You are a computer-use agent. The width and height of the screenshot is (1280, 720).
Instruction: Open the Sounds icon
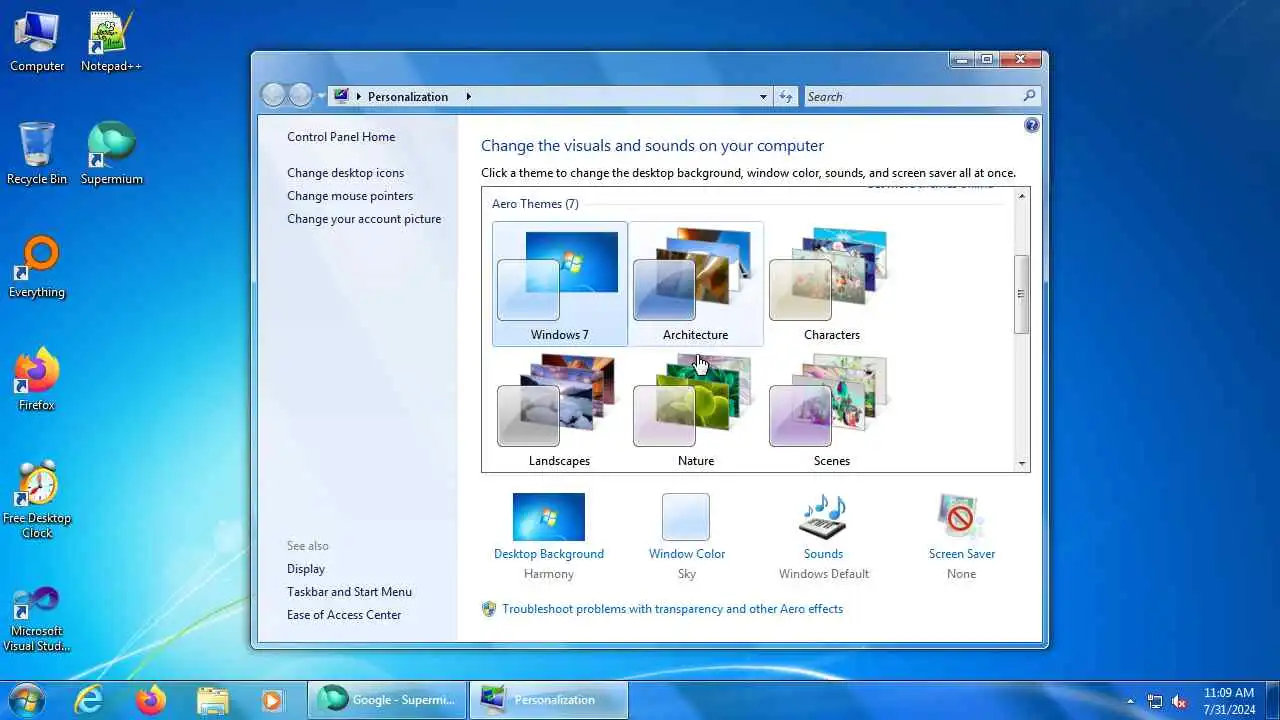823,517
